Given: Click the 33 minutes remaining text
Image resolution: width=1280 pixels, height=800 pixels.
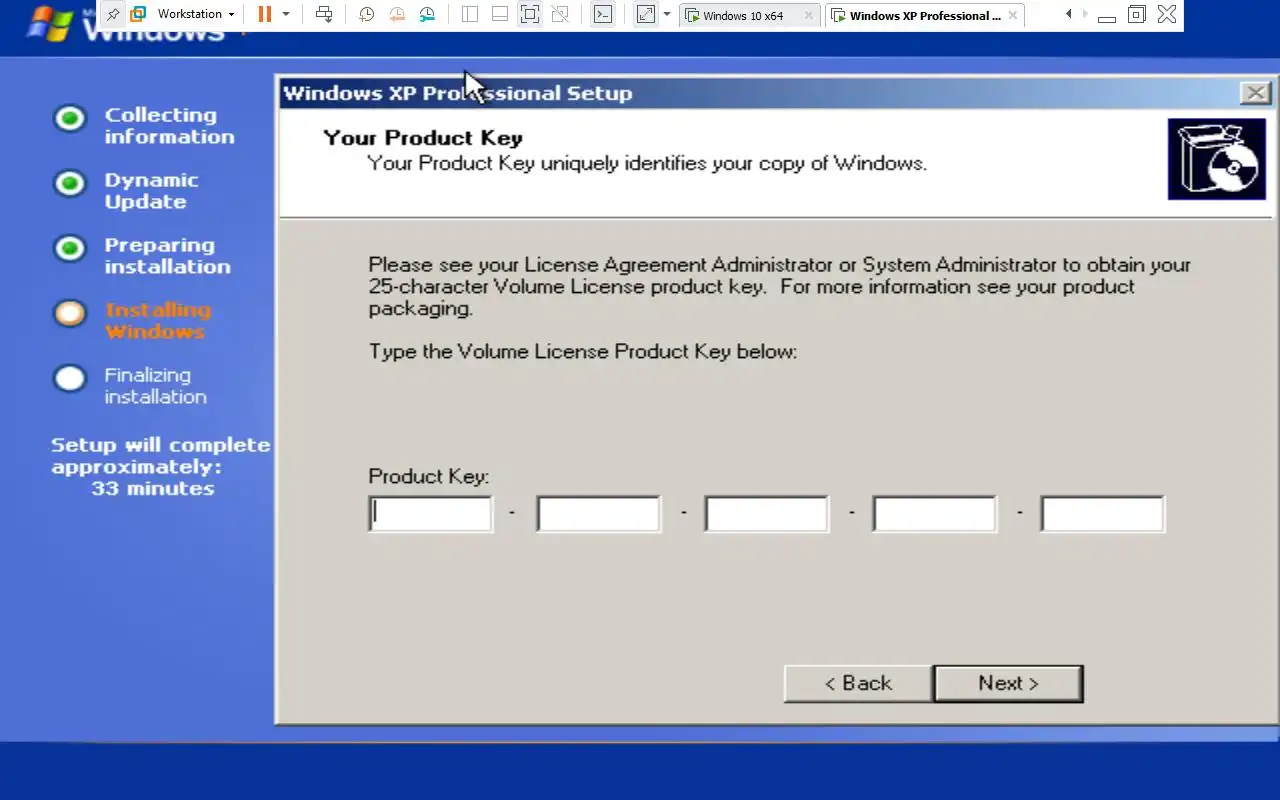Looking at the screenshot, I should [153, 489].
